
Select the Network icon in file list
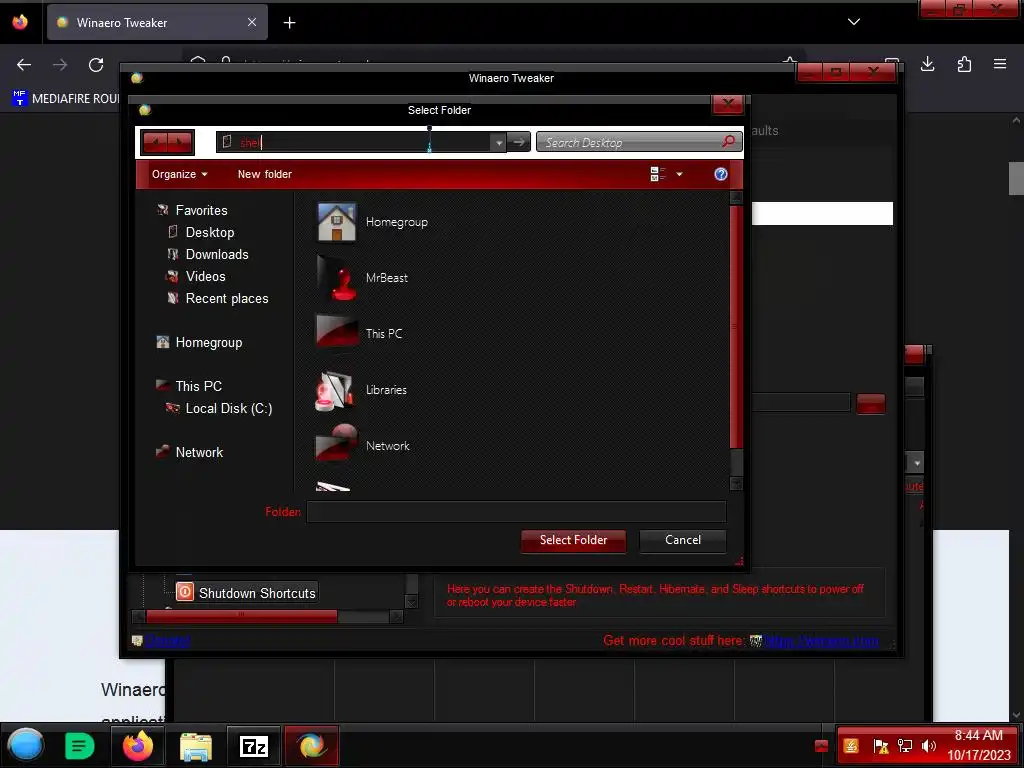336,444
